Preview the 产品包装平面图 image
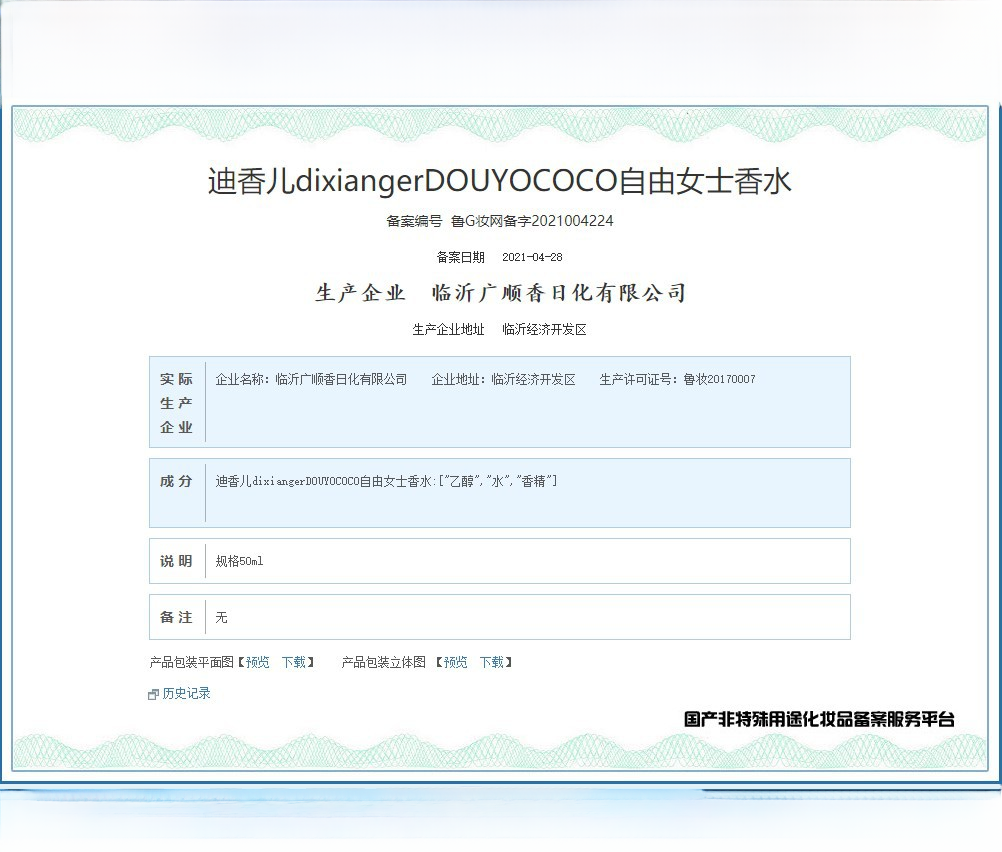Viewport: 1002px width, 852px height. click(257, 662)
